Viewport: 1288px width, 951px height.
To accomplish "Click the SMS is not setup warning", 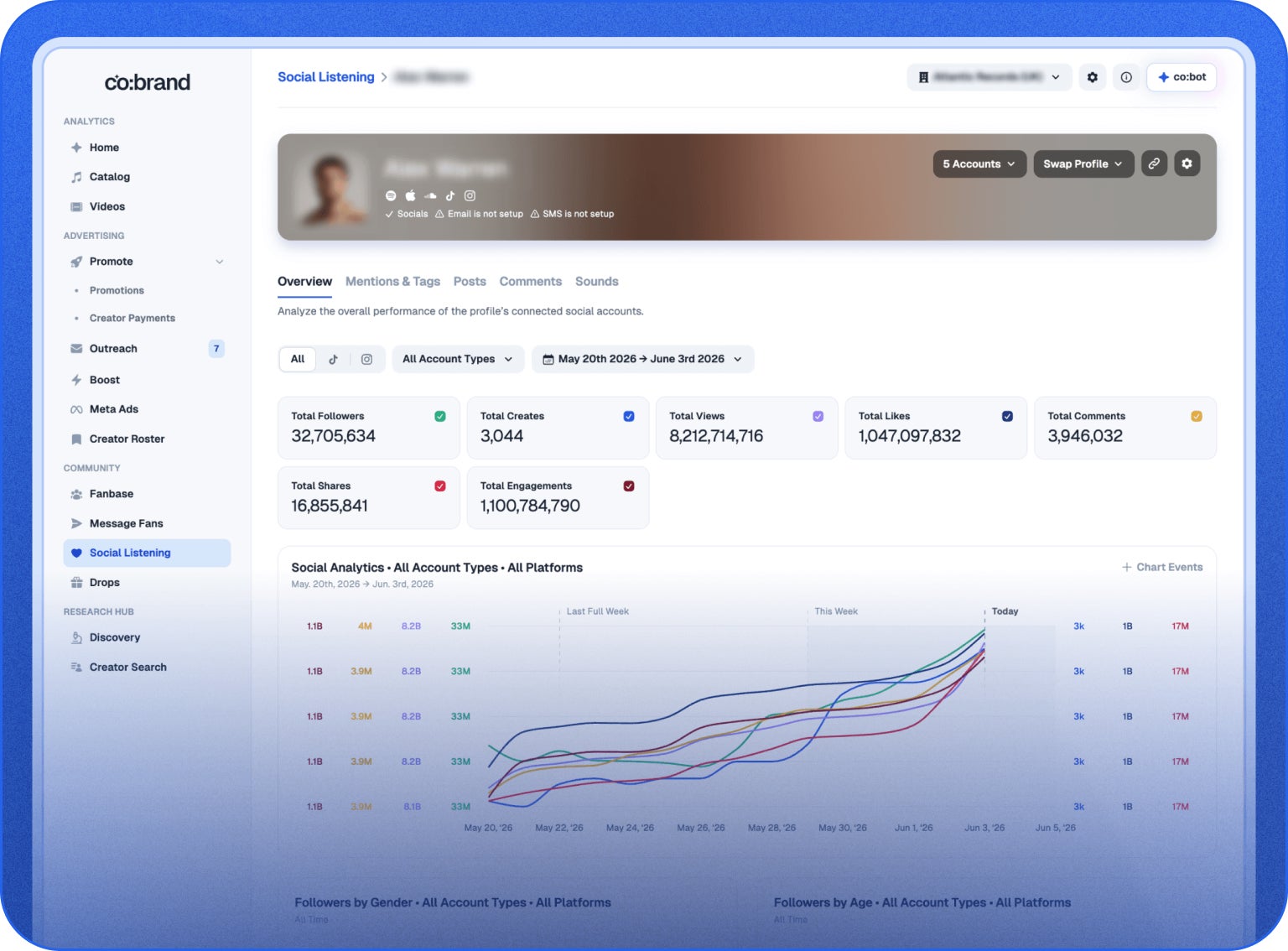I will 572,214.
